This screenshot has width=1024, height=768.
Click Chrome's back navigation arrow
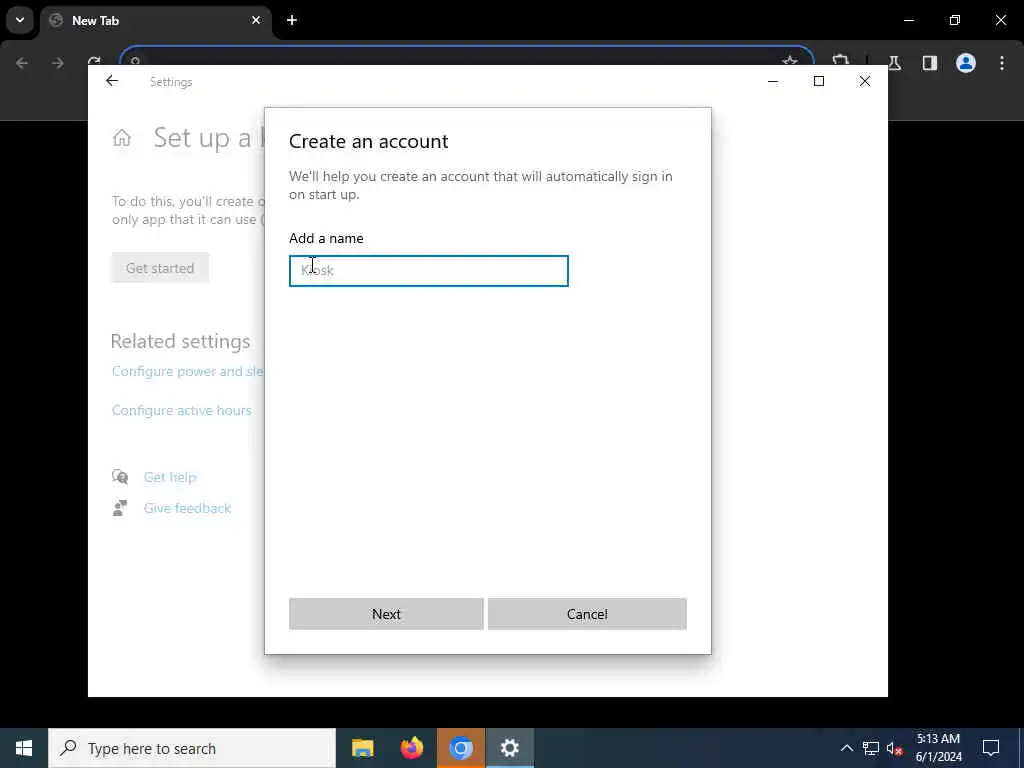click(22, 63)
